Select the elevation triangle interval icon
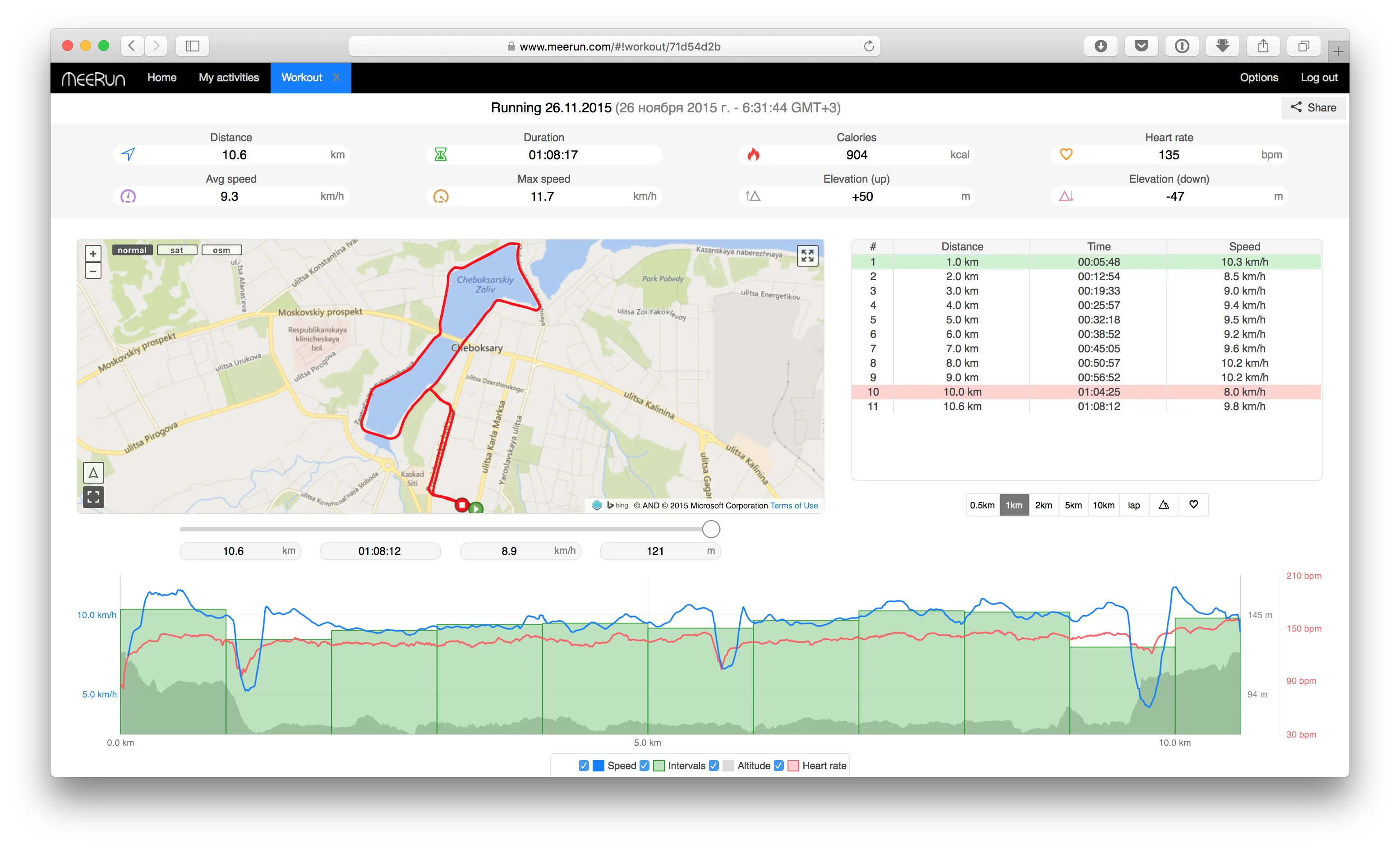Viewport: 1400px width, 849px height. (1164, 505)
